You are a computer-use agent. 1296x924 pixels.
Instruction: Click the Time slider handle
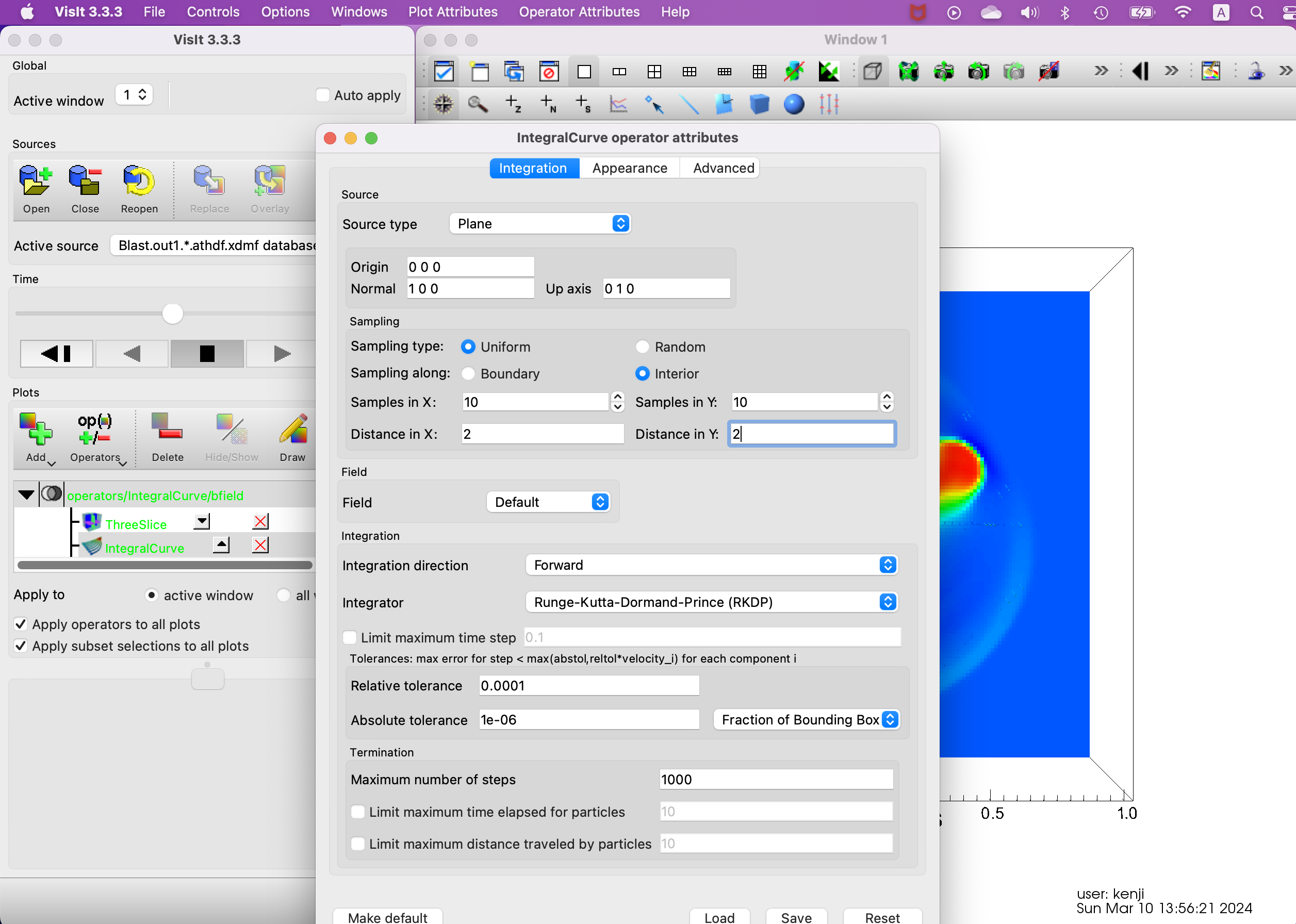pyautogui.click(x=172, y=313)
